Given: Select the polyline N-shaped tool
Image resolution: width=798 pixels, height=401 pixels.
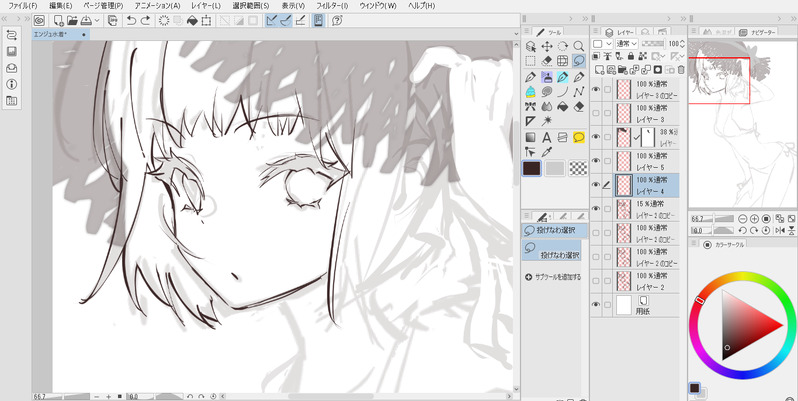Looking at the screenshot, I should (579, 92).
